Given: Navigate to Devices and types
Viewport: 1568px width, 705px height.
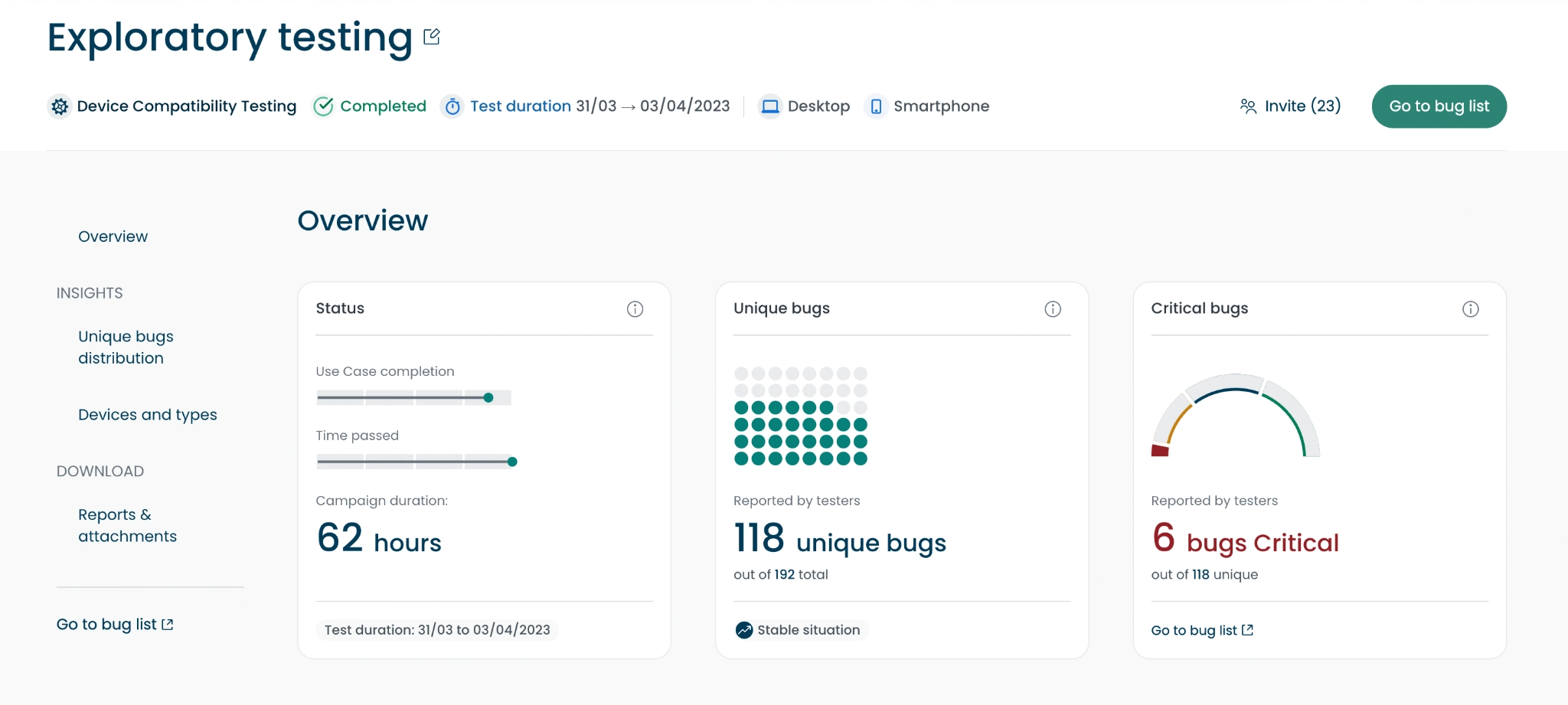Looking at the screenshot, I should pyautogui.click(x=147, y=415).
